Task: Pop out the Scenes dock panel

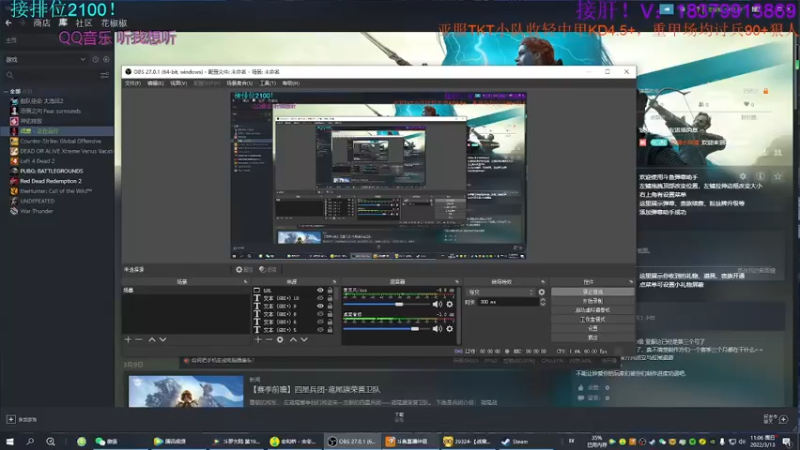Action: tap(245, 282)
